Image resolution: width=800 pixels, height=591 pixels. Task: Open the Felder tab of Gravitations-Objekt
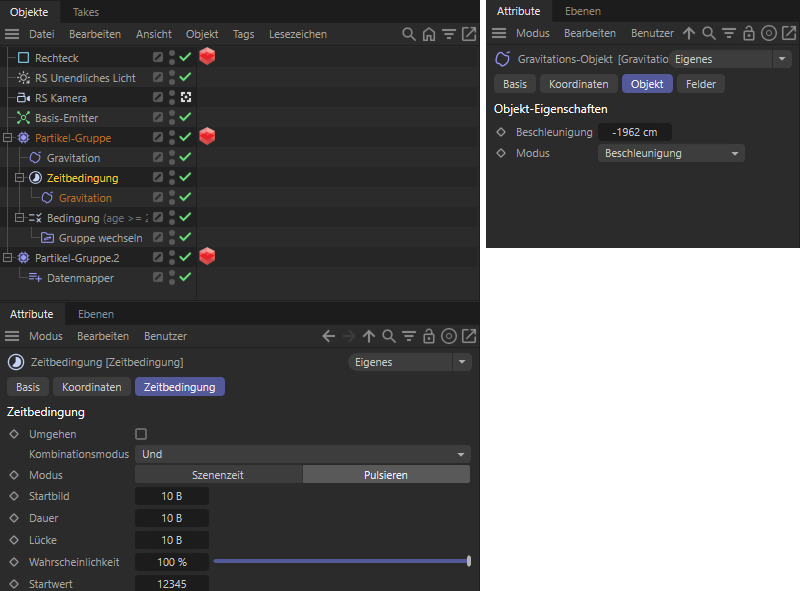pyautogui.click(x=701, y=84)
